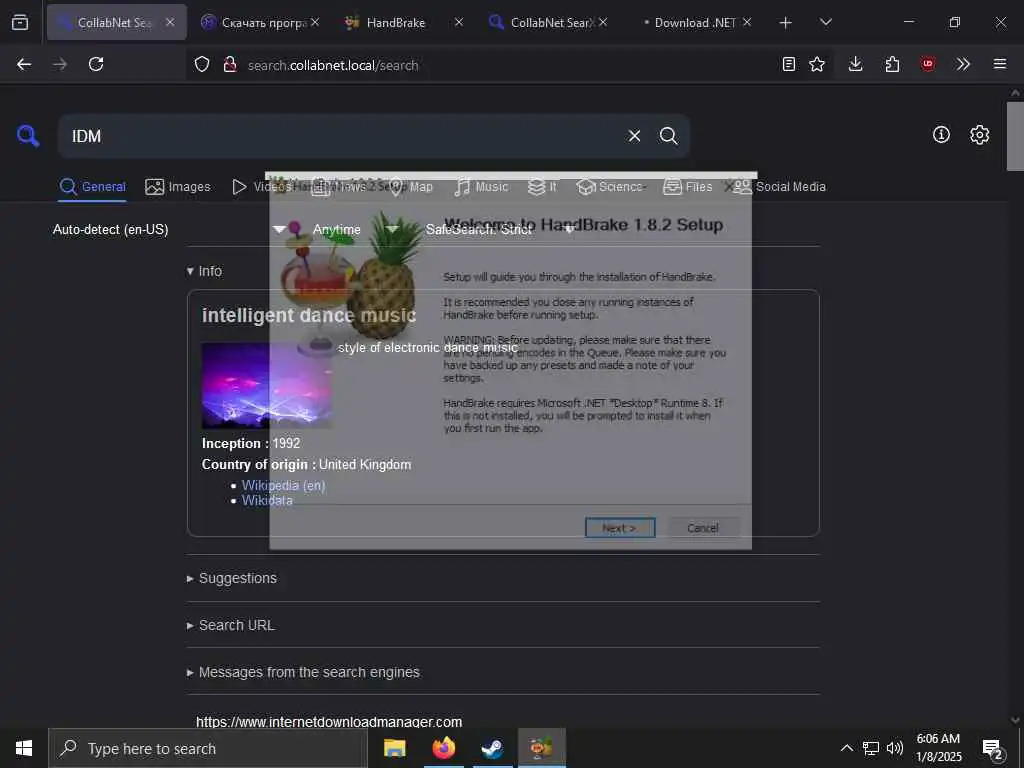
Task: Open Firefox View from the tab bar icon
Action: (x=20, y=22)
